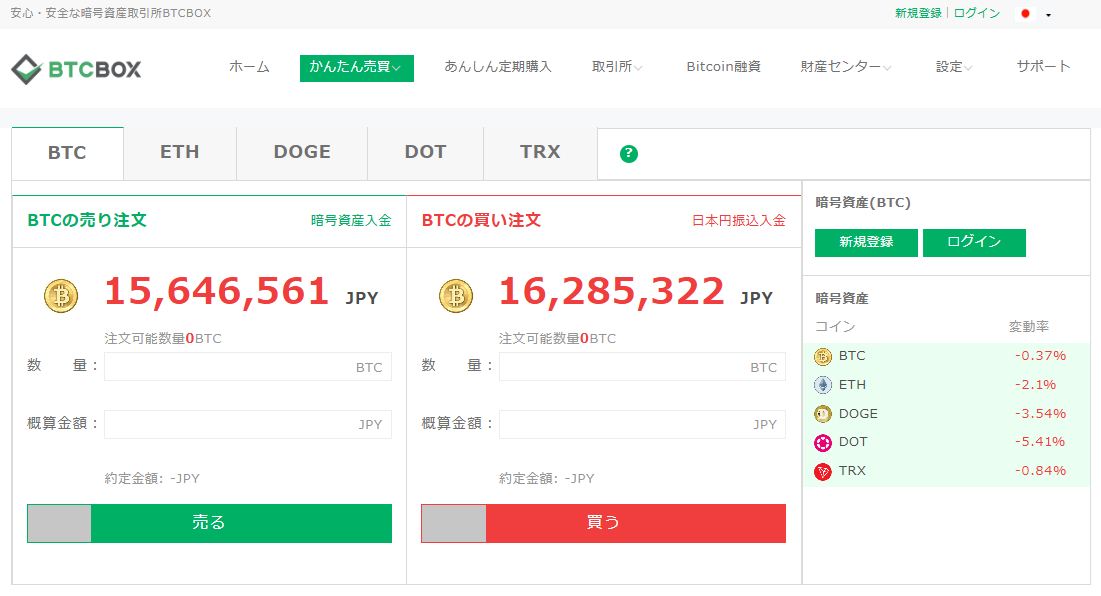Click BTCの売り注文 heading

(87, 220)
